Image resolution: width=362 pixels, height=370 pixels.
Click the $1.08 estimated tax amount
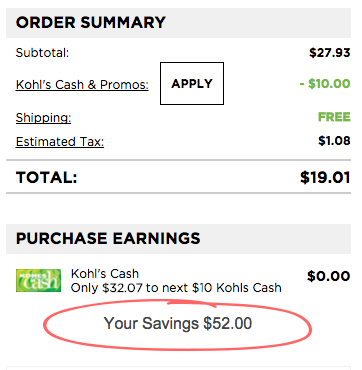pyautogui.click(x=334, y=141)
